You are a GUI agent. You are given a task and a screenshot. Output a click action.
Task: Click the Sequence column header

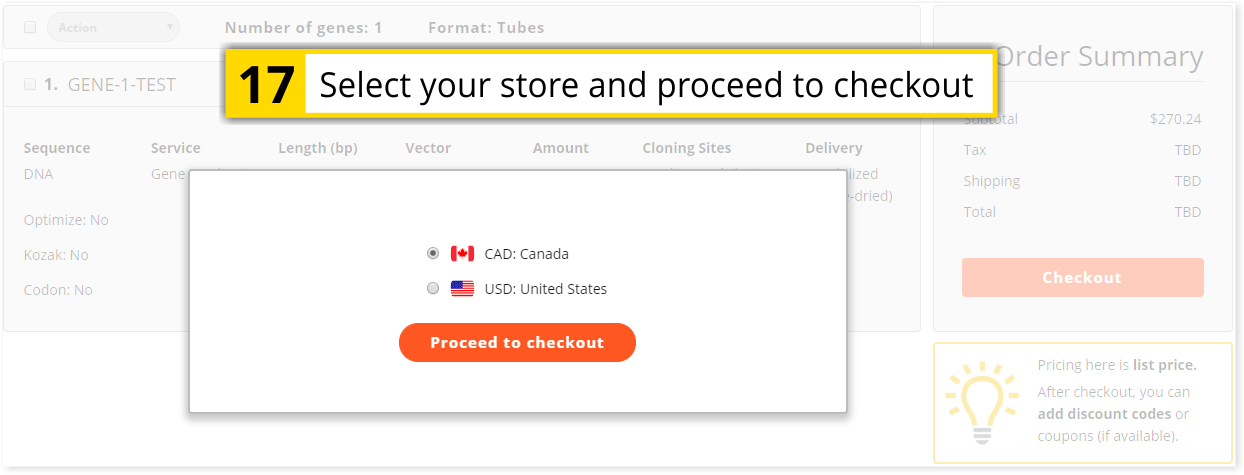click(57, 148)
